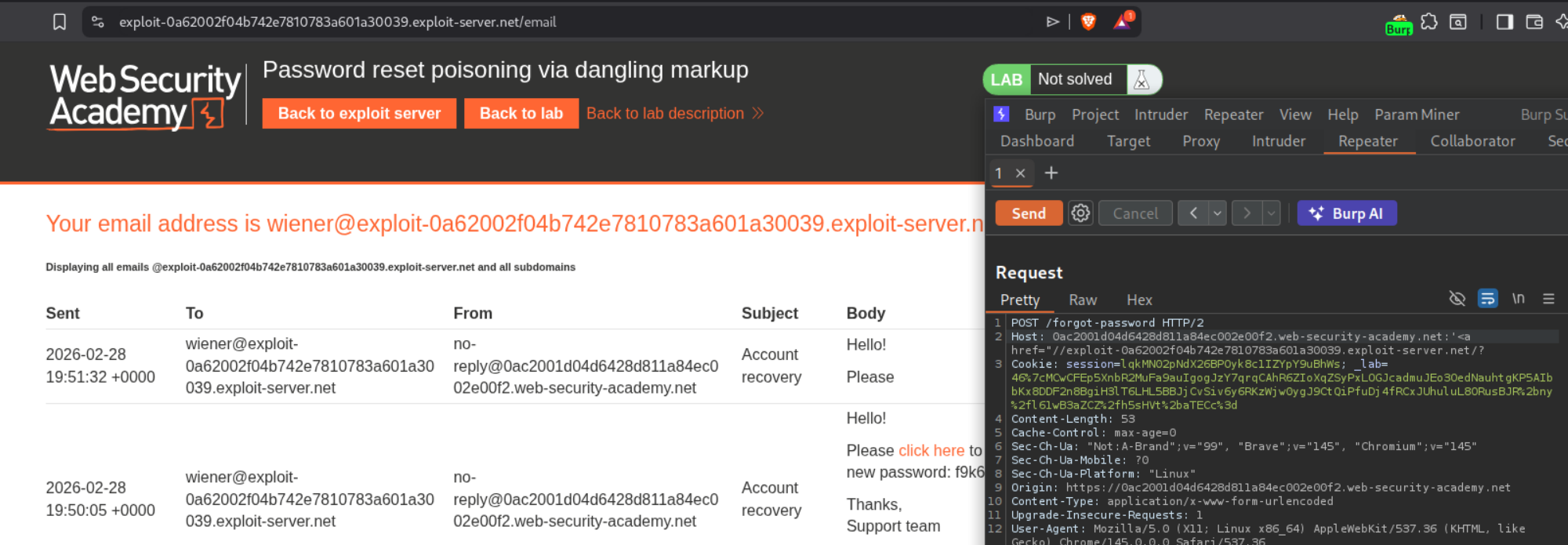This screenshot has height=545, width=1568.
Task: Open the browser extensions puzzle icon
Action: coord(1429,22)
